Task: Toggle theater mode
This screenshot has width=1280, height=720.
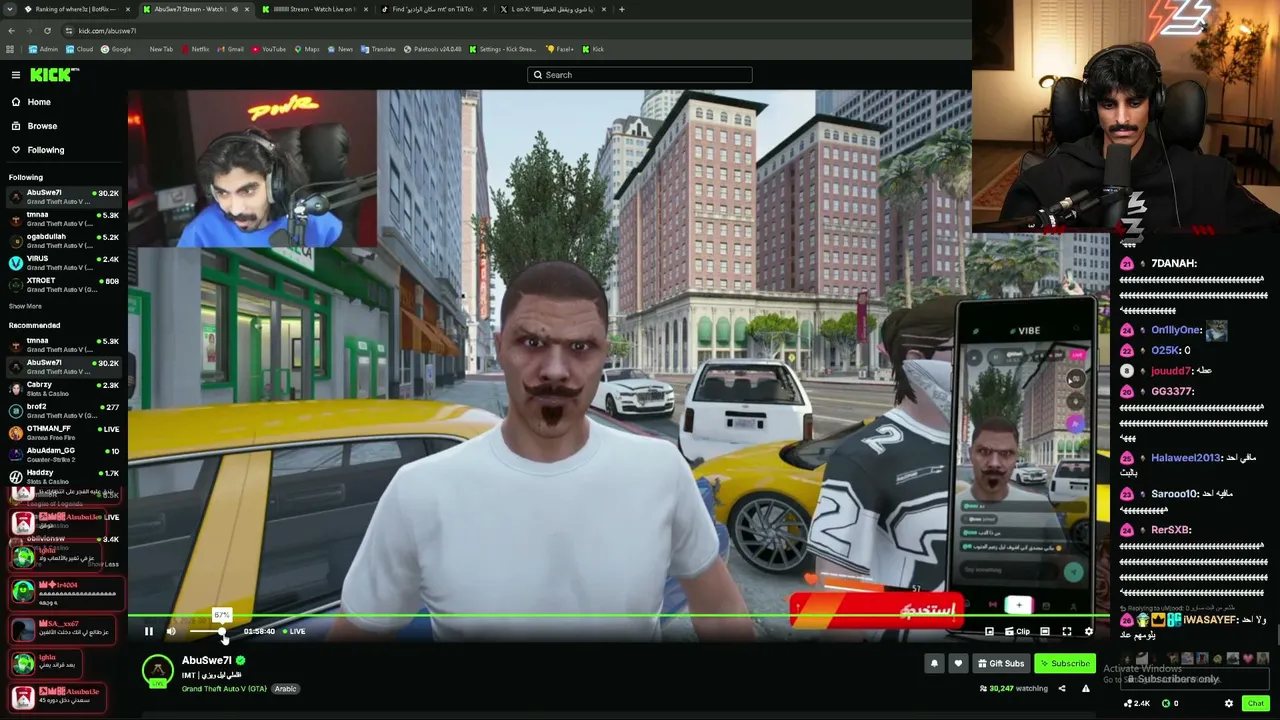Action: (x=1045, y=631)
